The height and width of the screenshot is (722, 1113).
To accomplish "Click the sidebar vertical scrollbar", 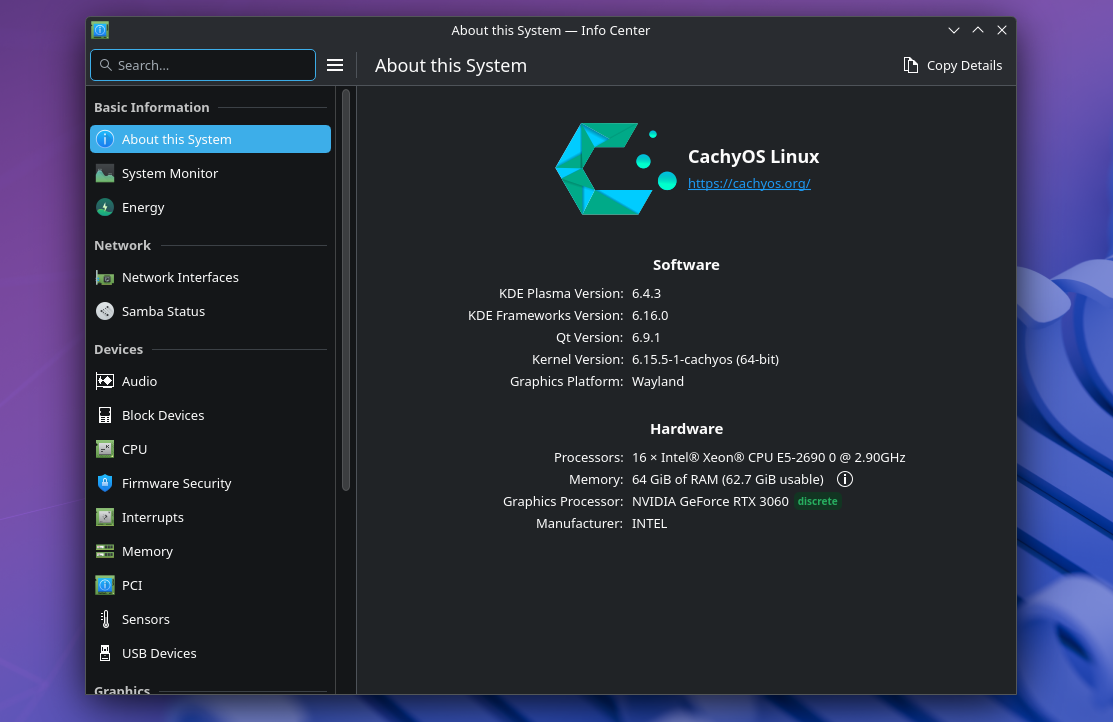I will click(346, 290).
